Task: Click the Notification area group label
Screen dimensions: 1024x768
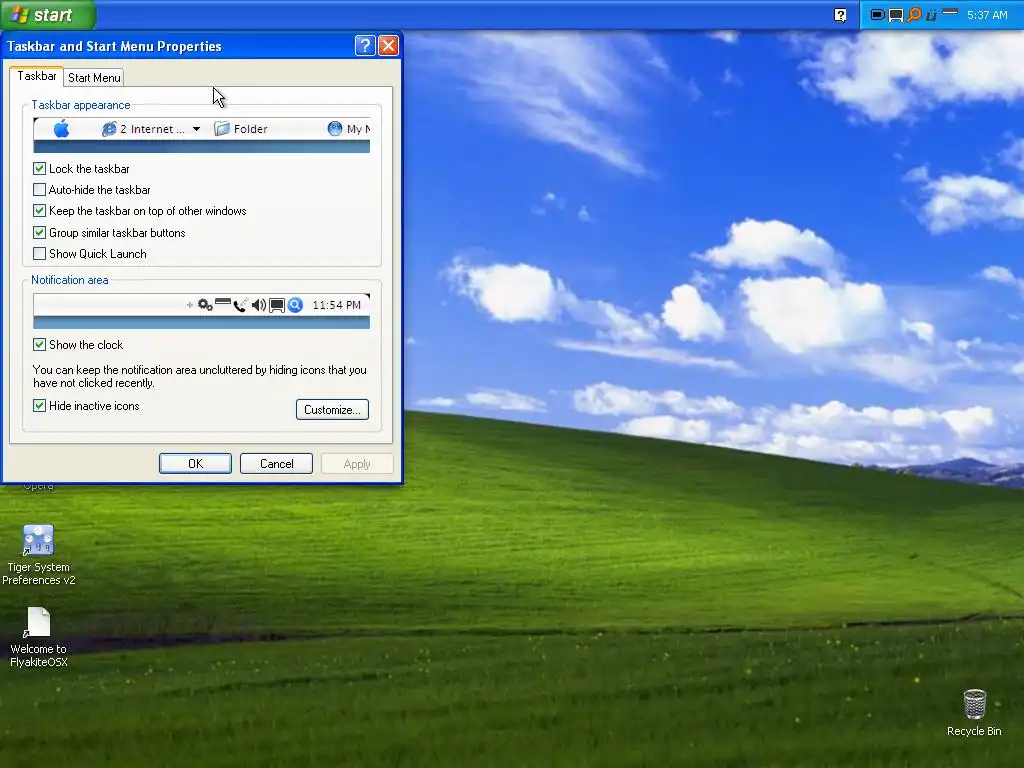Action: [70, 280]
